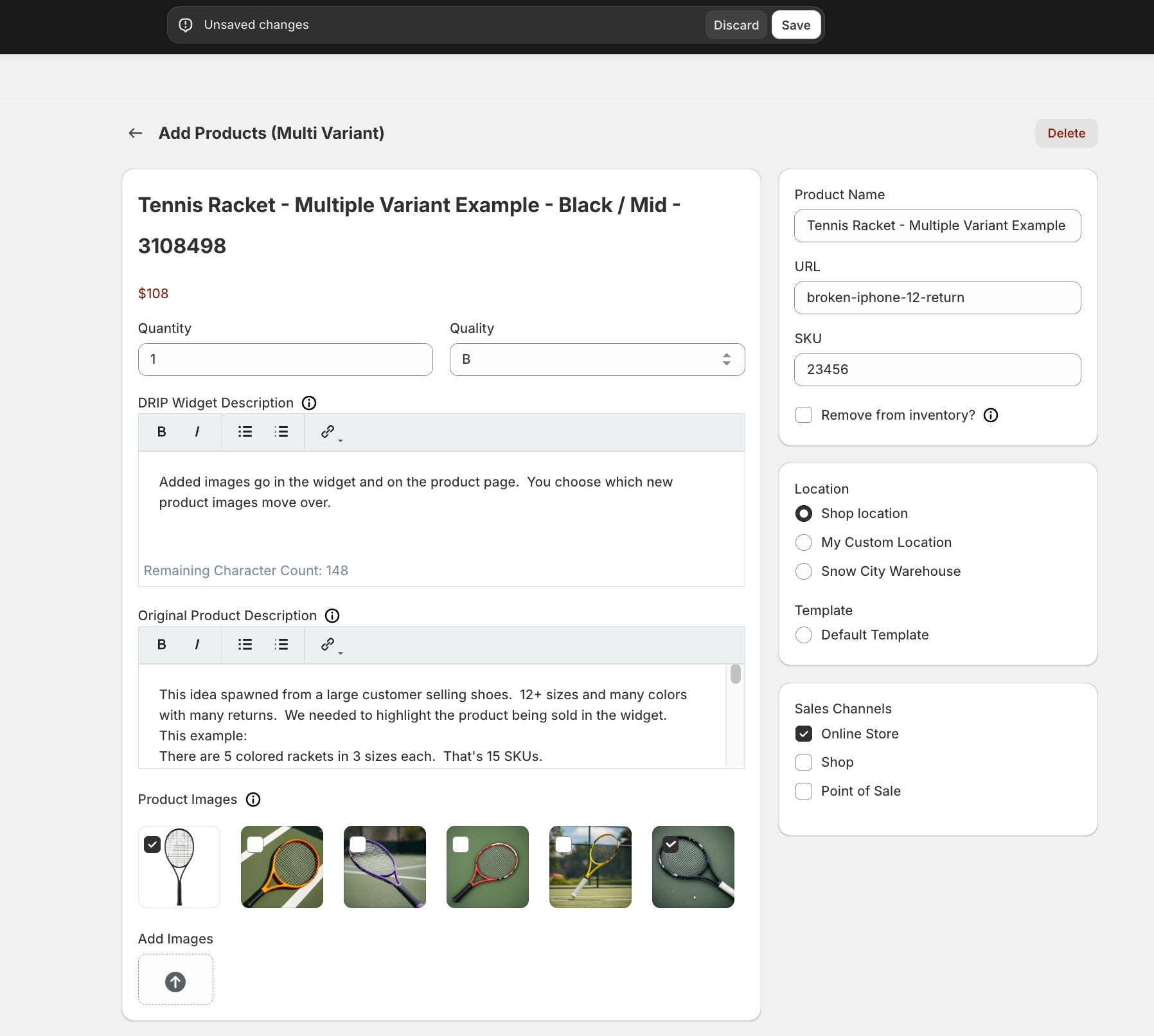Open the Quality dropdown
The width and height of the screenshot is (1154, 1036).
[597, 359]
